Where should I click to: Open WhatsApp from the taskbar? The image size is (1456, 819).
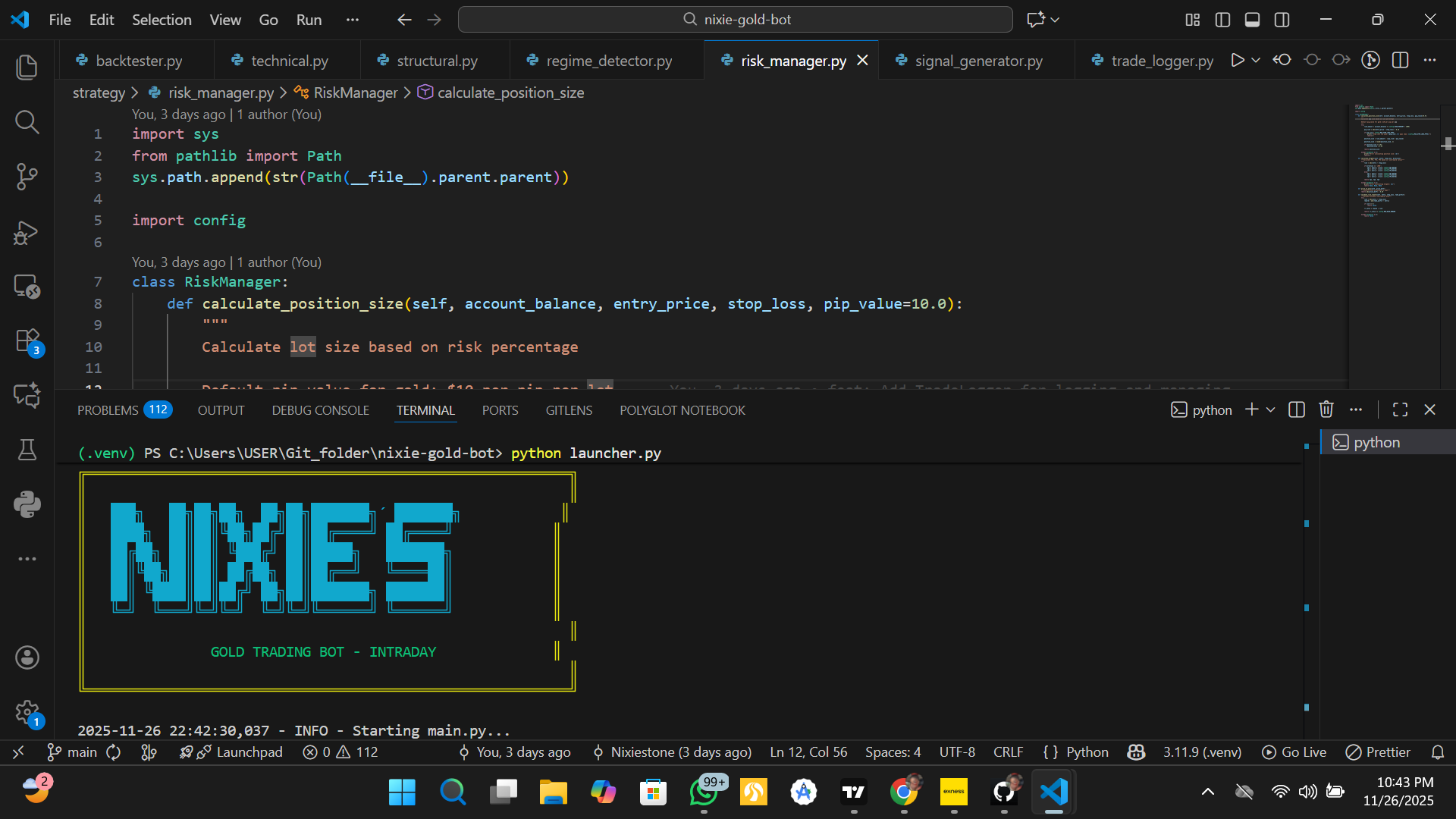[x=704, y=792]
